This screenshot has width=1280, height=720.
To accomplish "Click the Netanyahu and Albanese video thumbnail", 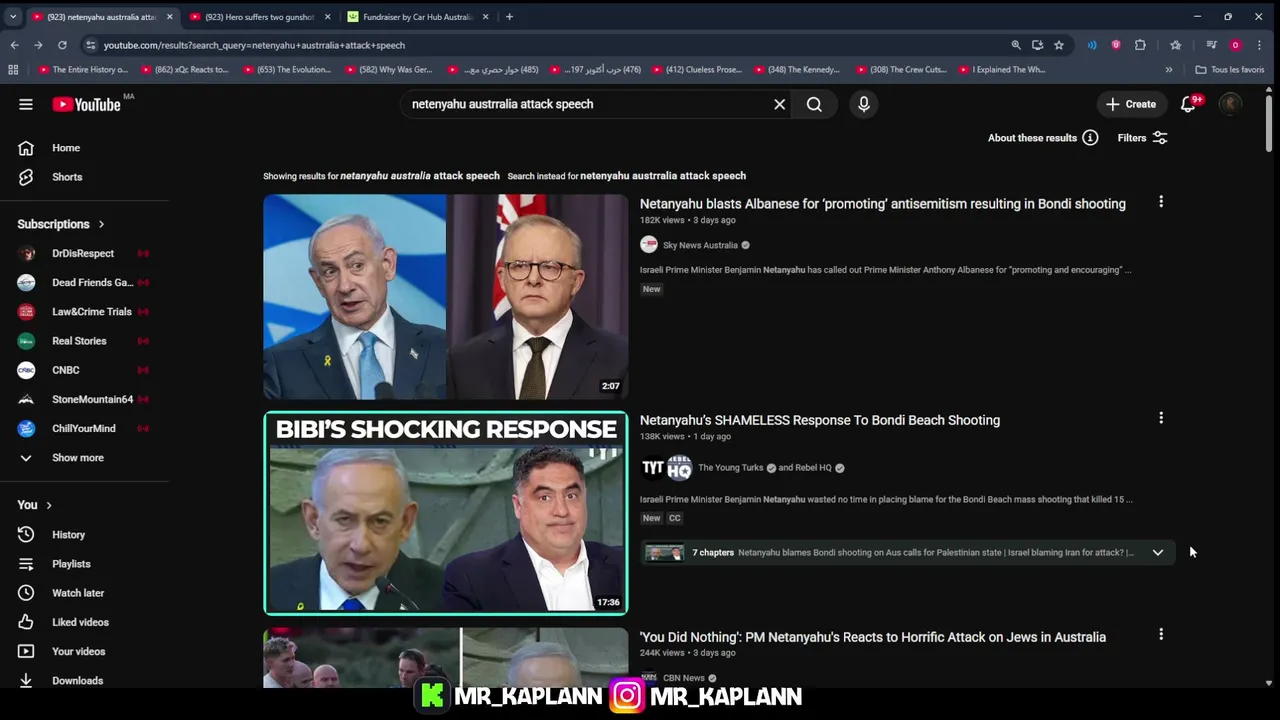I will click(446, 297).
